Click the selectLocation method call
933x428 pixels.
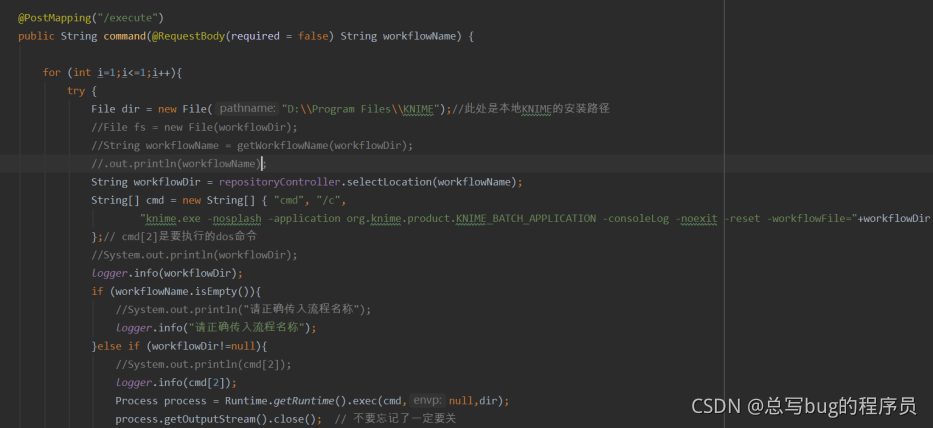click(x=389, y=182)
